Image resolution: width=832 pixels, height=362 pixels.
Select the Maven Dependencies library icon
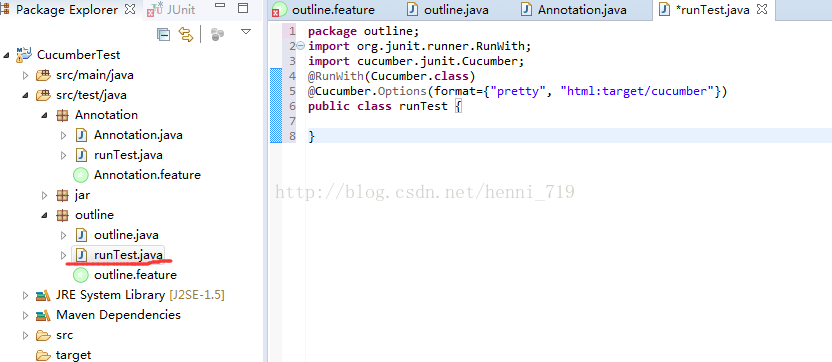tap(43, 315)
